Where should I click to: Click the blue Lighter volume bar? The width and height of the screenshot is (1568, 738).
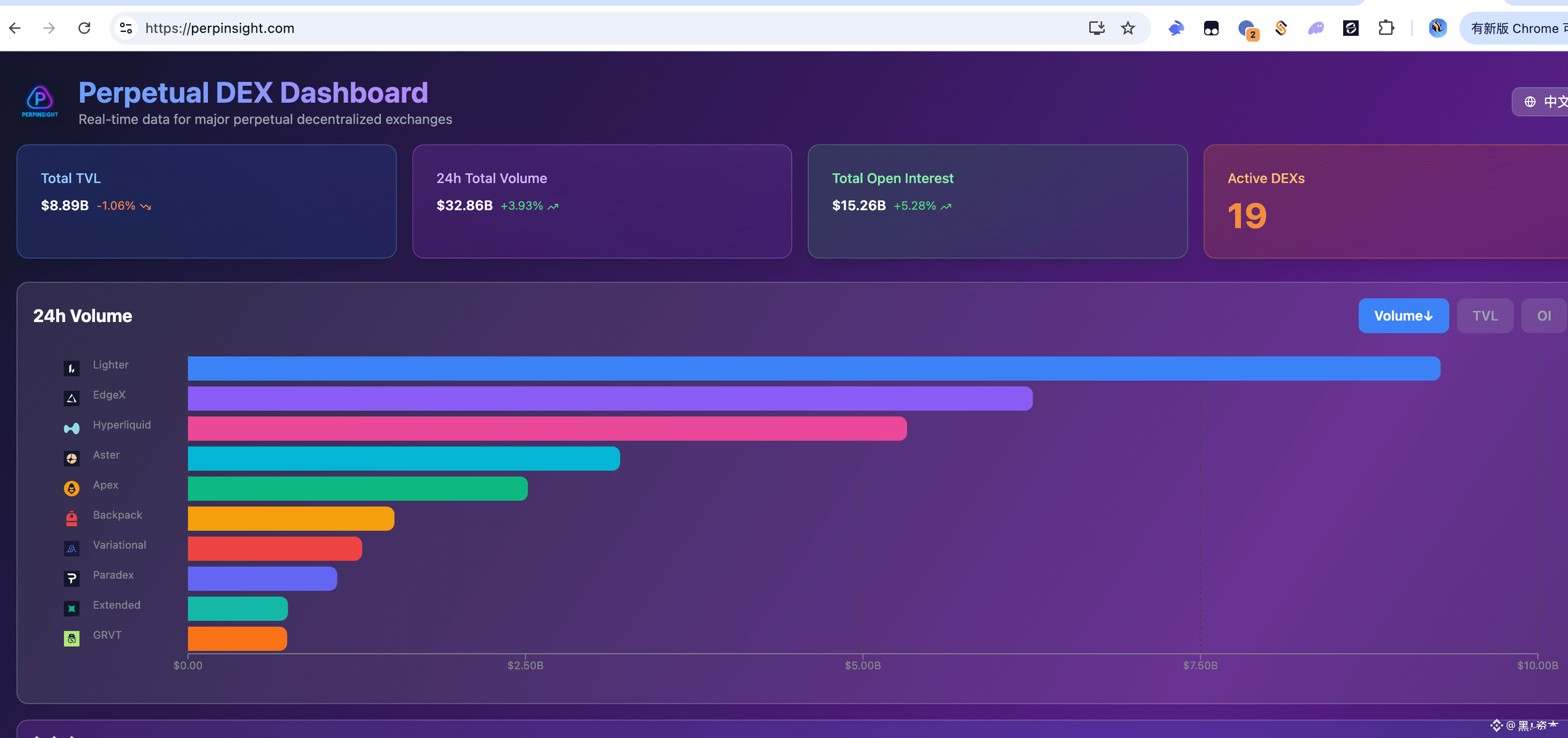(x=813, y=368)
